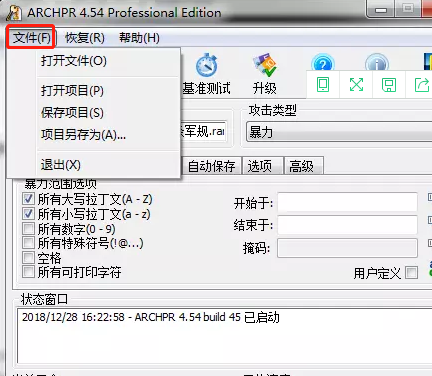This screenshot has width=432, height=376.
Task: Enable 所有数字(0 - 9) checkbox
Action: pyautogui.click(x=28, y=229)
